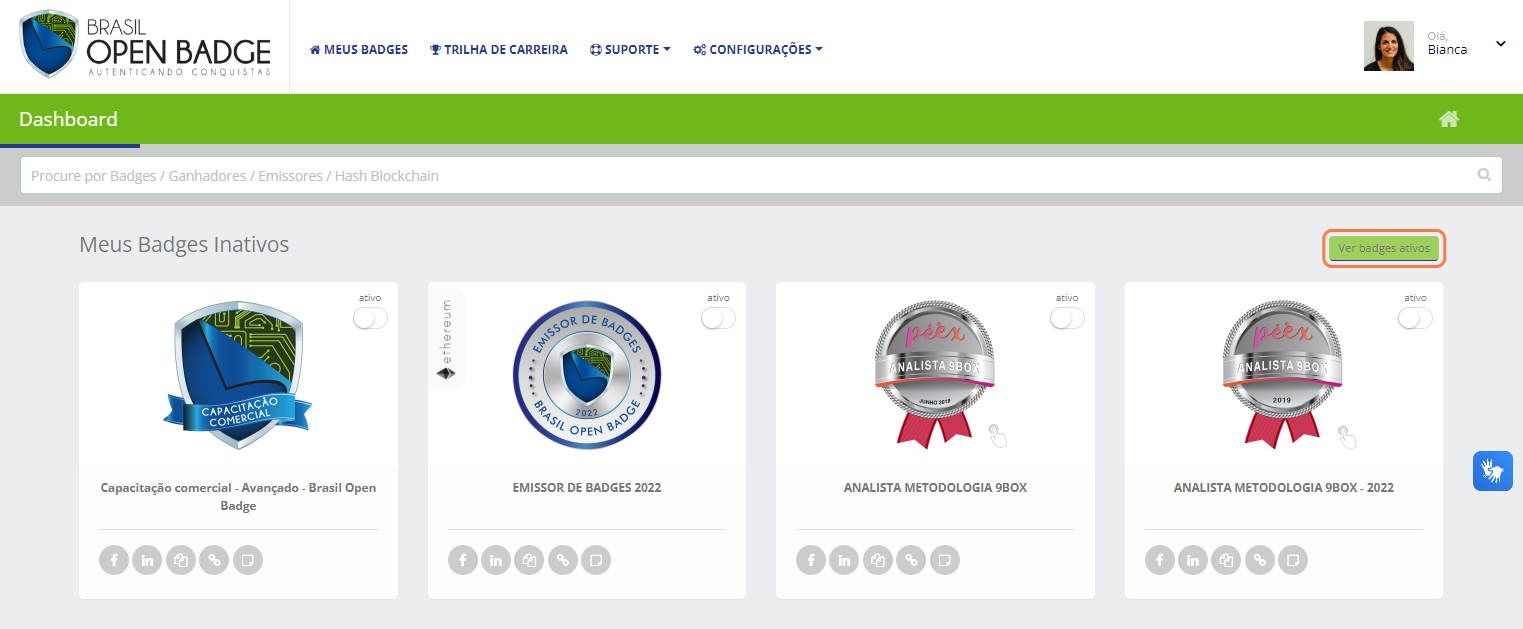The image size is (1523, 629).
Task: Click note icon on EMISSOR DE BADGES 2022 card
Action: coord(596,560)
